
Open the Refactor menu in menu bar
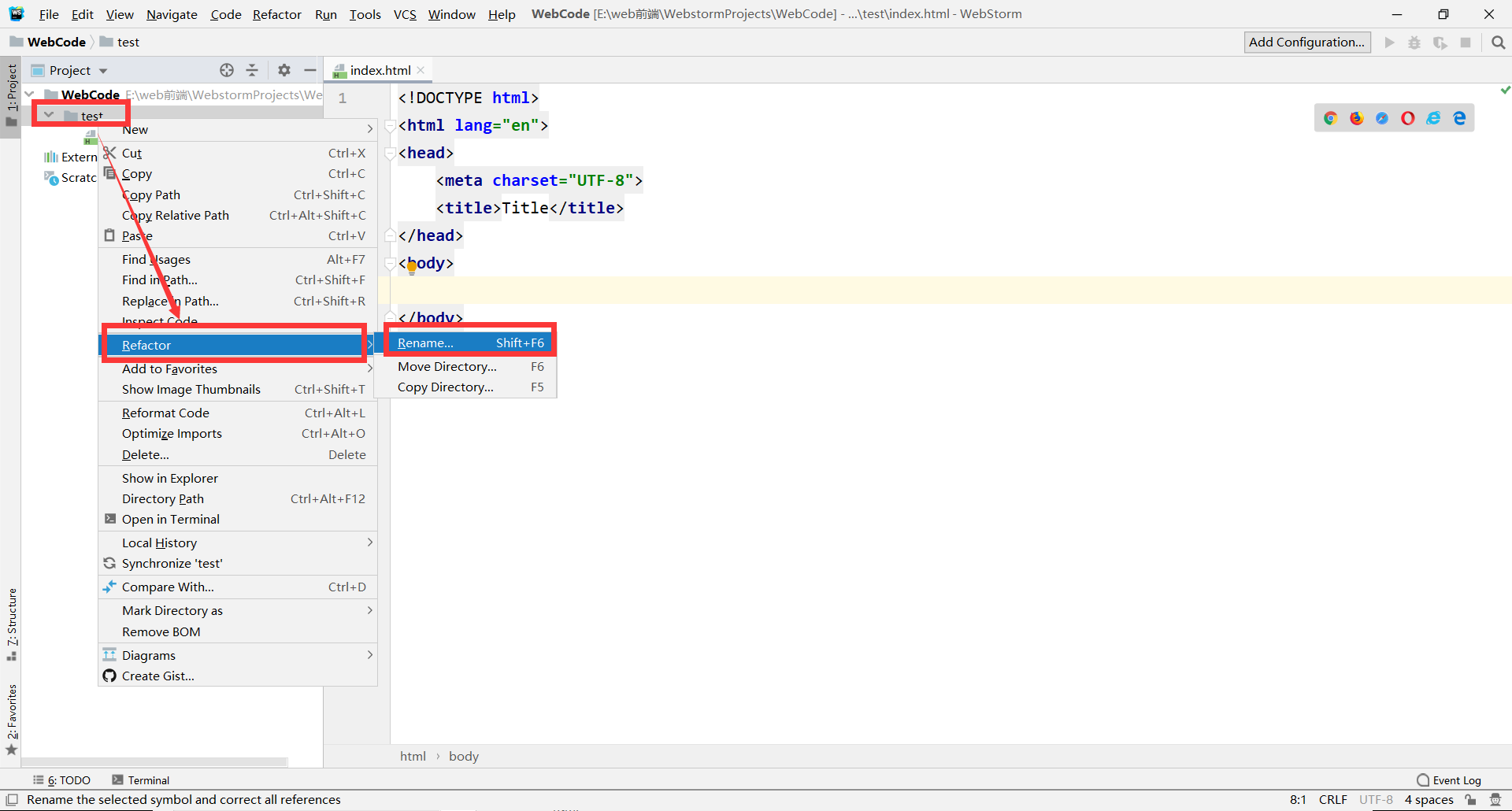pyautogui.click(x=276, y=14)
